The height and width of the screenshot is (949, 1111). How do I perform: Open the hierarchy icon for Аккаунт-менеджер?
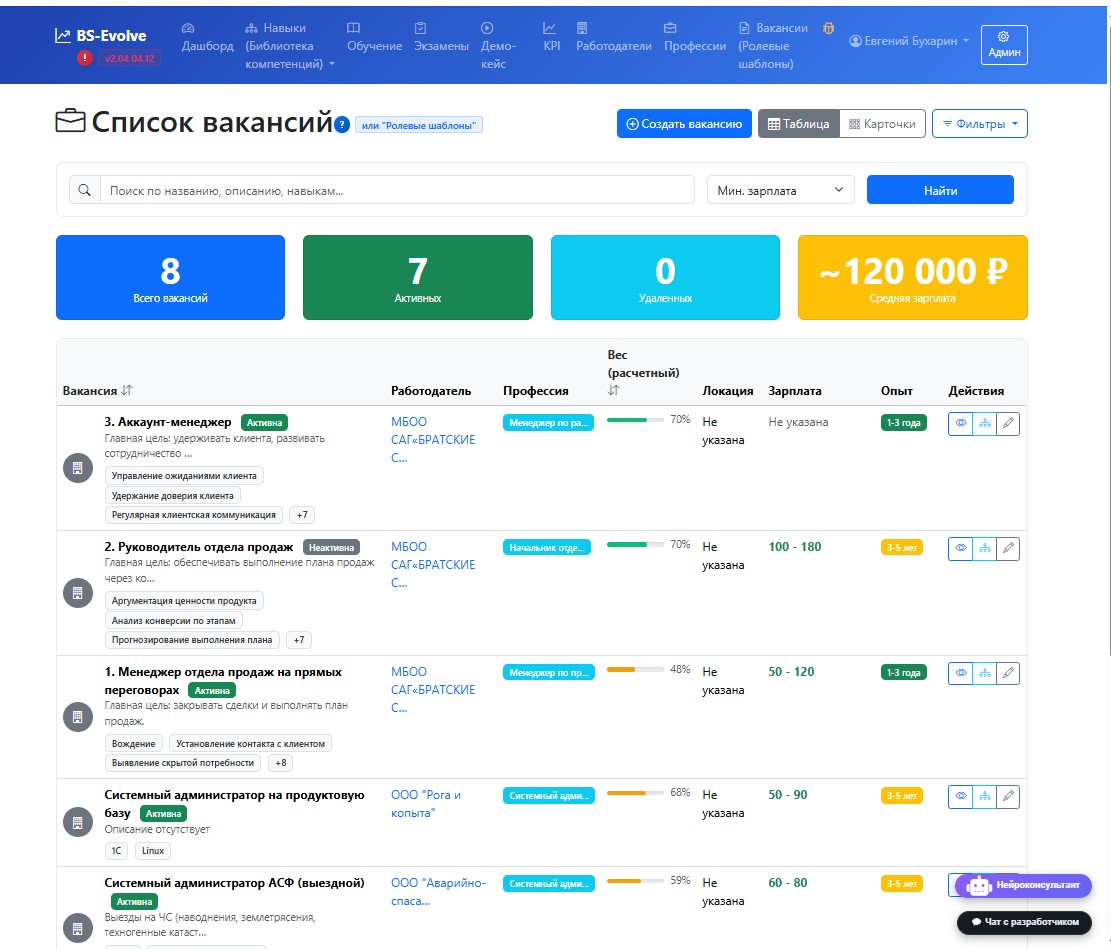coord(985,423)
